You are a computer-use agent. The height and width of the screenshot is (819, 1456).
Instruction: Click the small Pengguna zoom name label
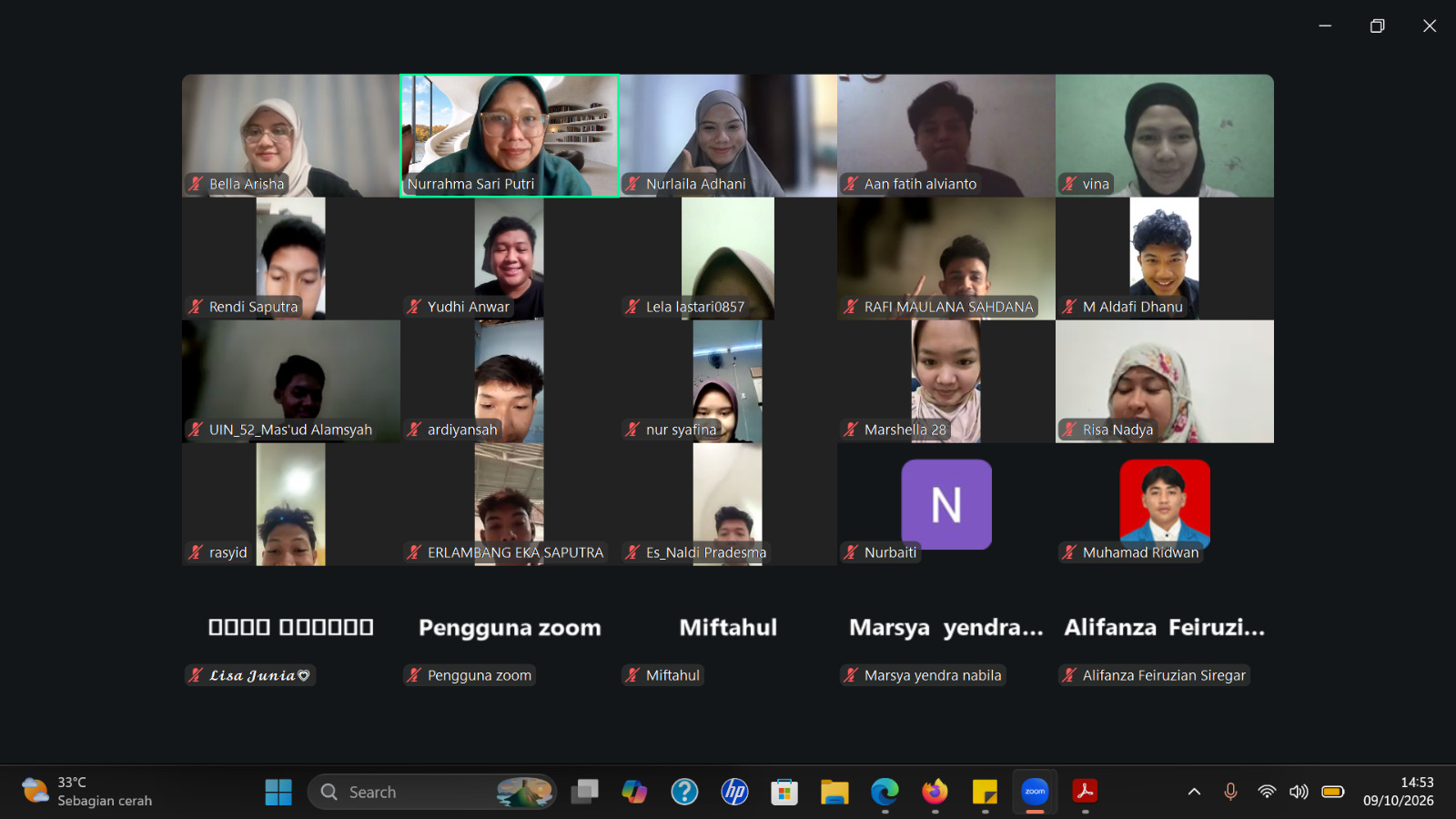click(x=480, y=675)
